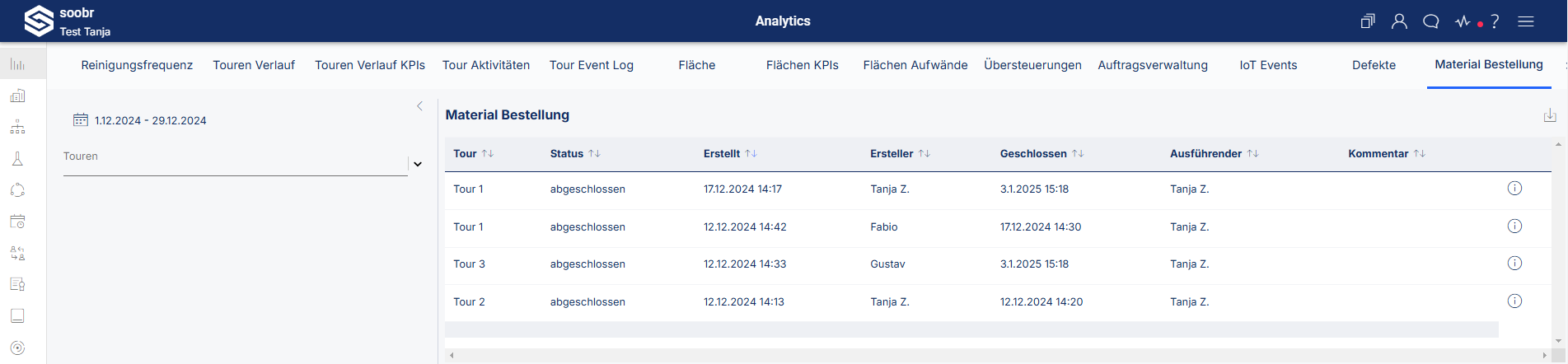Image resolution: width=1568 pixels, height=364 pixels.
Task: Switch to the Defekte tab
Action: tap(1374, 65)
